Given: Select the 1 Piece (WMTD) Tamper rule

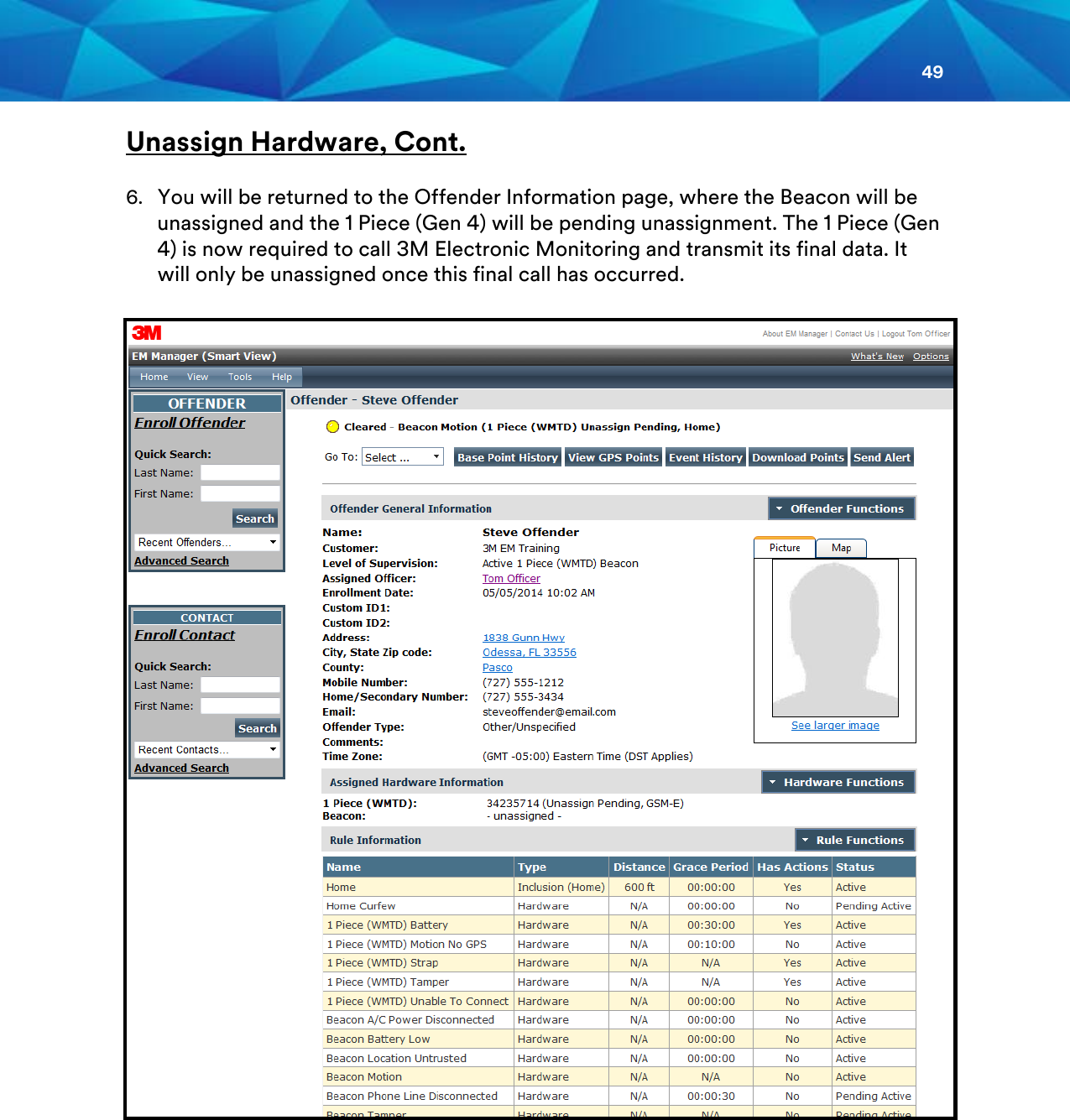Looking at the screenshot, I should pyautogui.click(x=619, y=982).
